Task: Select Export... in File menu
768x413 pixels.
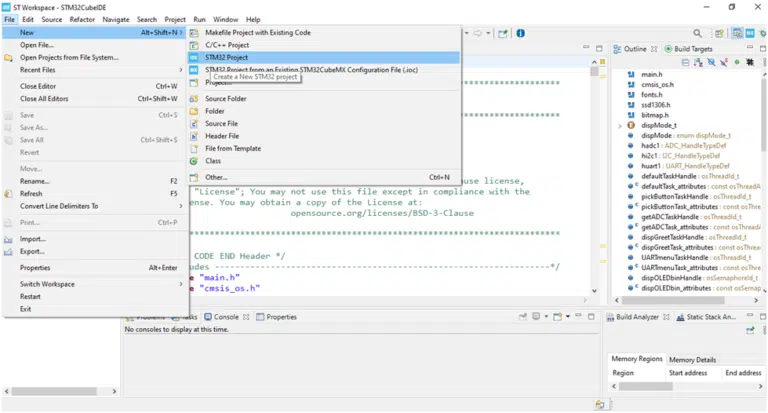Action: pyautogui.click(x=96, y=251)
